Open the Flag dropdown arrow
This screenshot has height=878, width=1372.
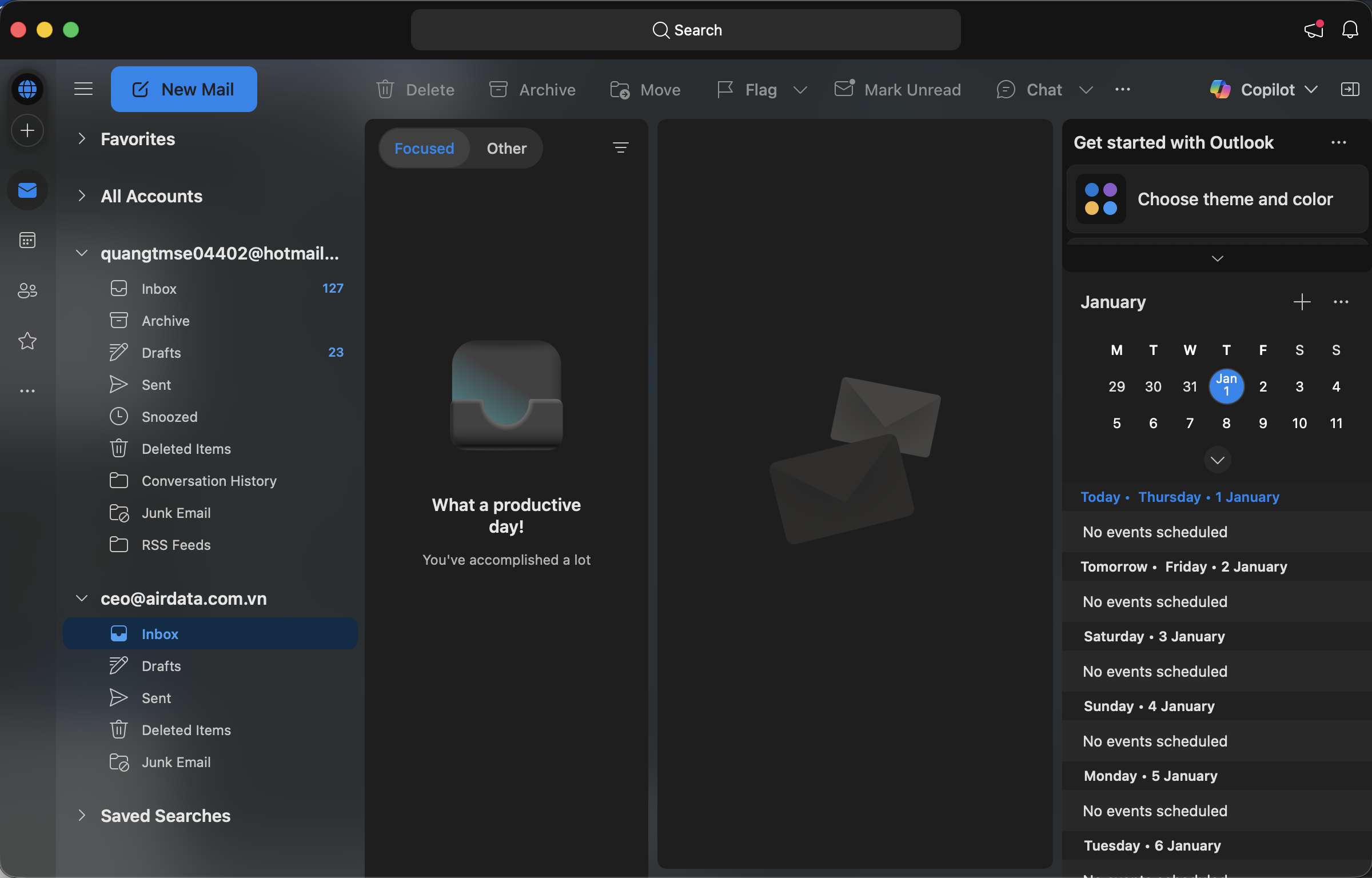pyautogui.click(x=800, y=90)
